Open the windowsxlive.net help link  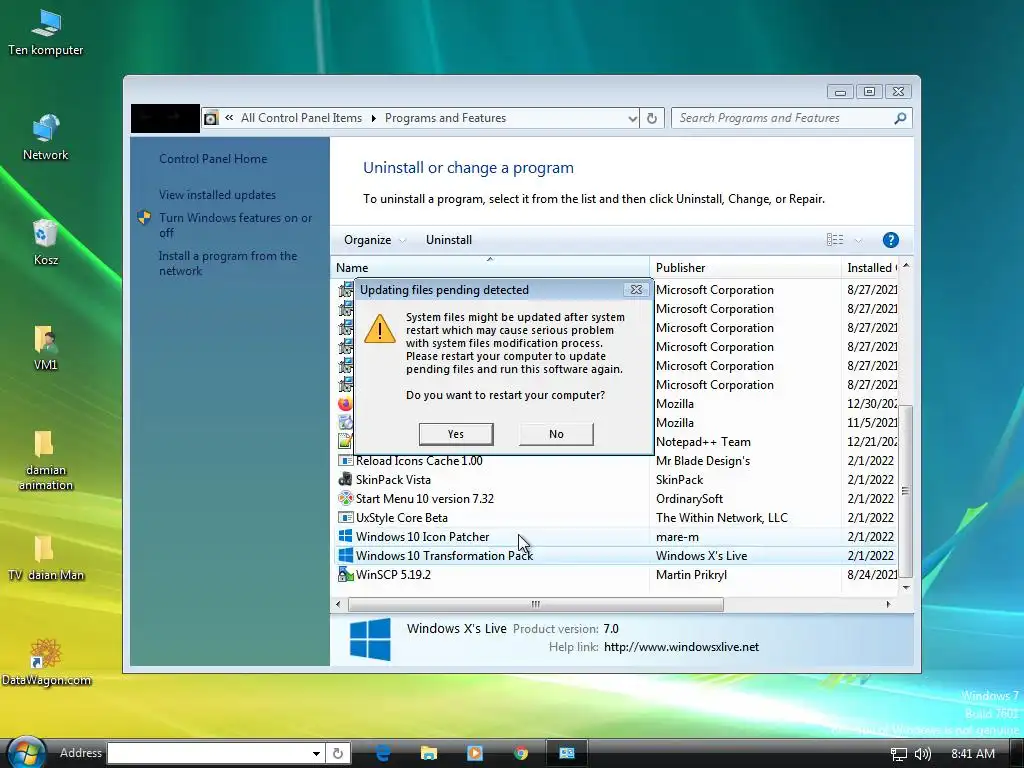pyautogui.click(x=681, y=647)
